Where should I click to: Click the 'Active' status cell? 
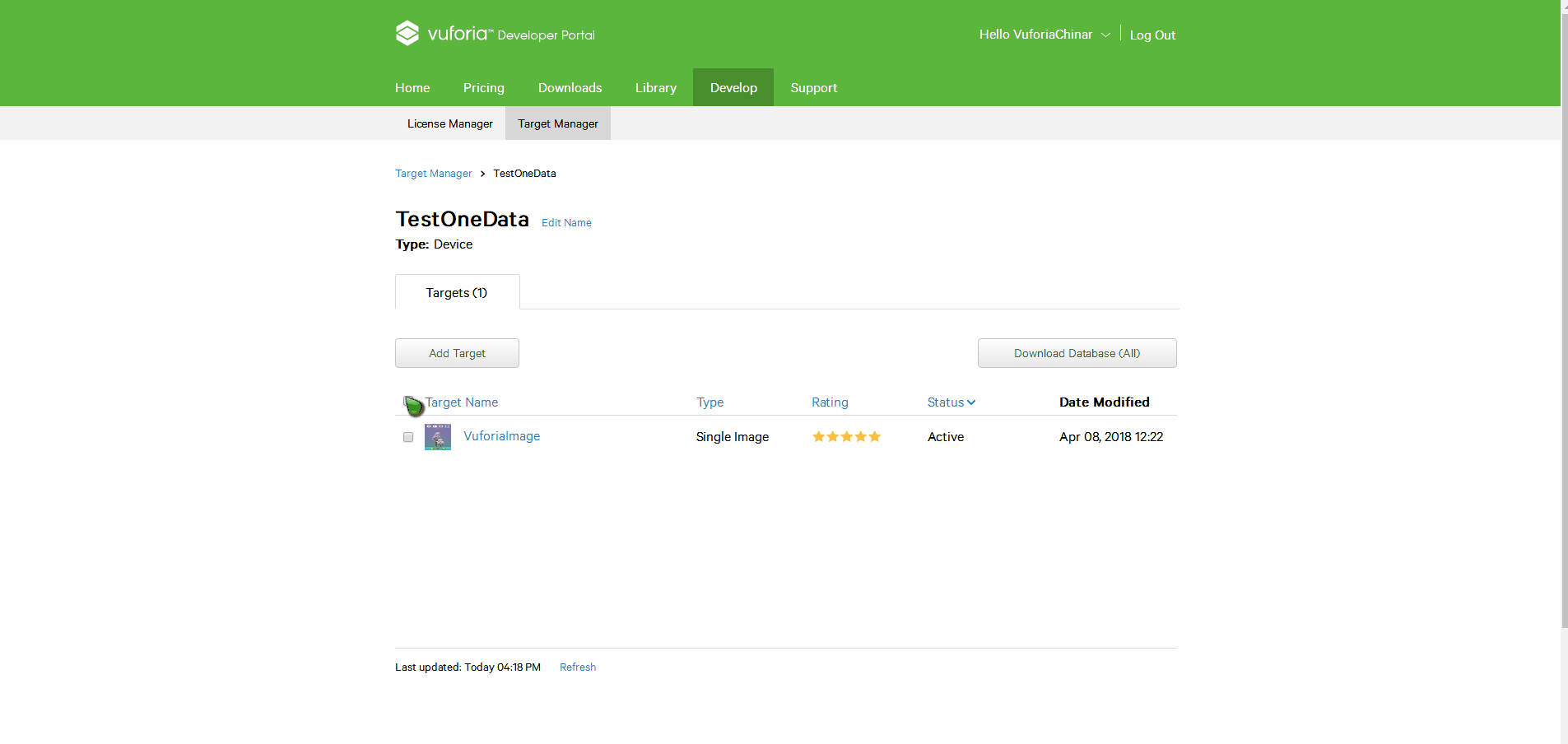946,437
